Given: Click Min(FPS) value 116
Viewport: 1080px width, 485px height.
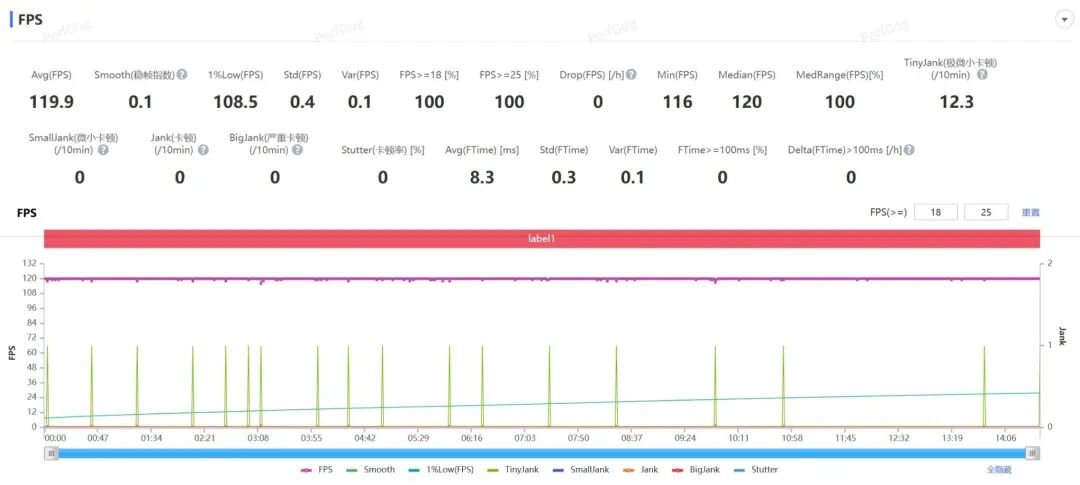Looking at the screenshot, I should pos(677,102).
